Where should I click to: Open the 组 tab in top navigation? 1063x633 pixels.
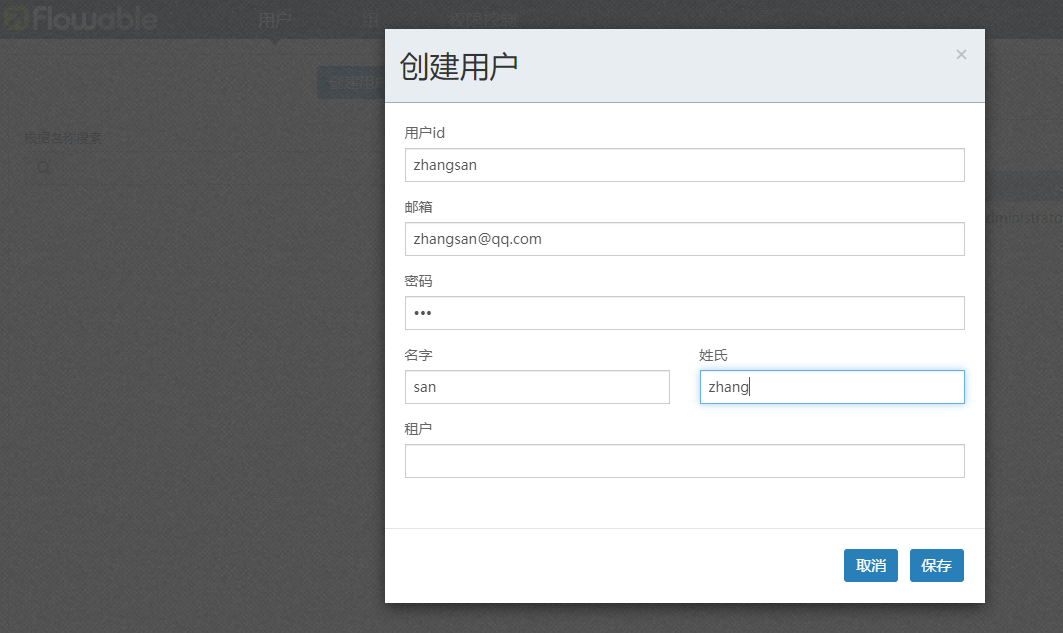click(x=371, y=19)
